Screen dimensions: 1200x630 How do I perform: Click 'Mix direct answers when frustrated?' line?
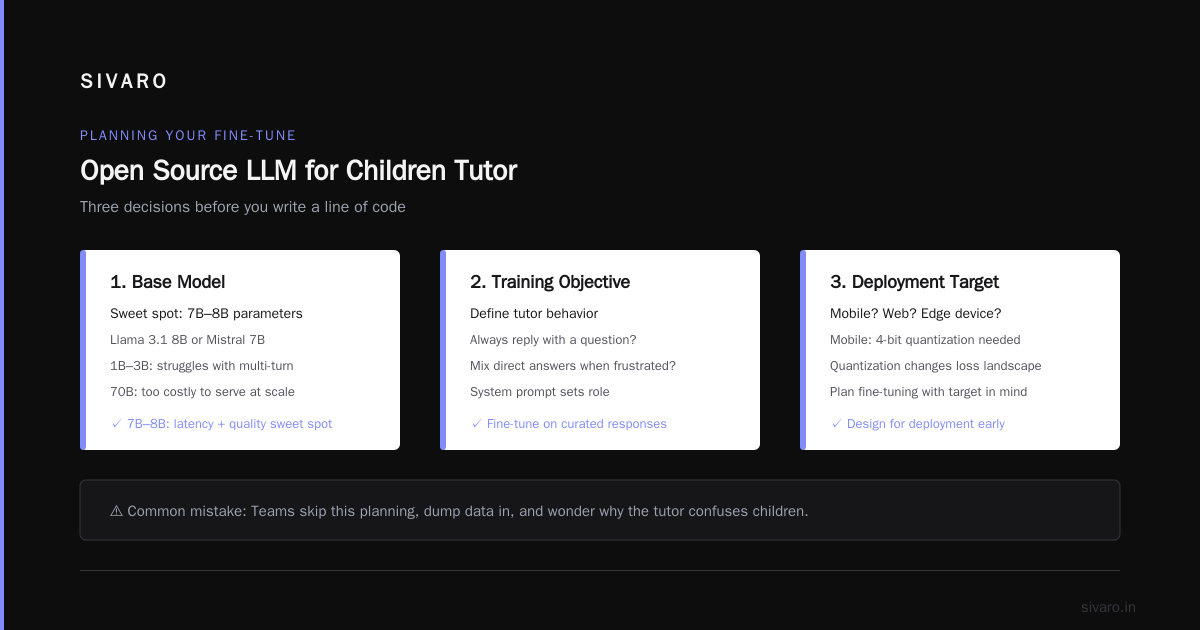pos(573,366)
